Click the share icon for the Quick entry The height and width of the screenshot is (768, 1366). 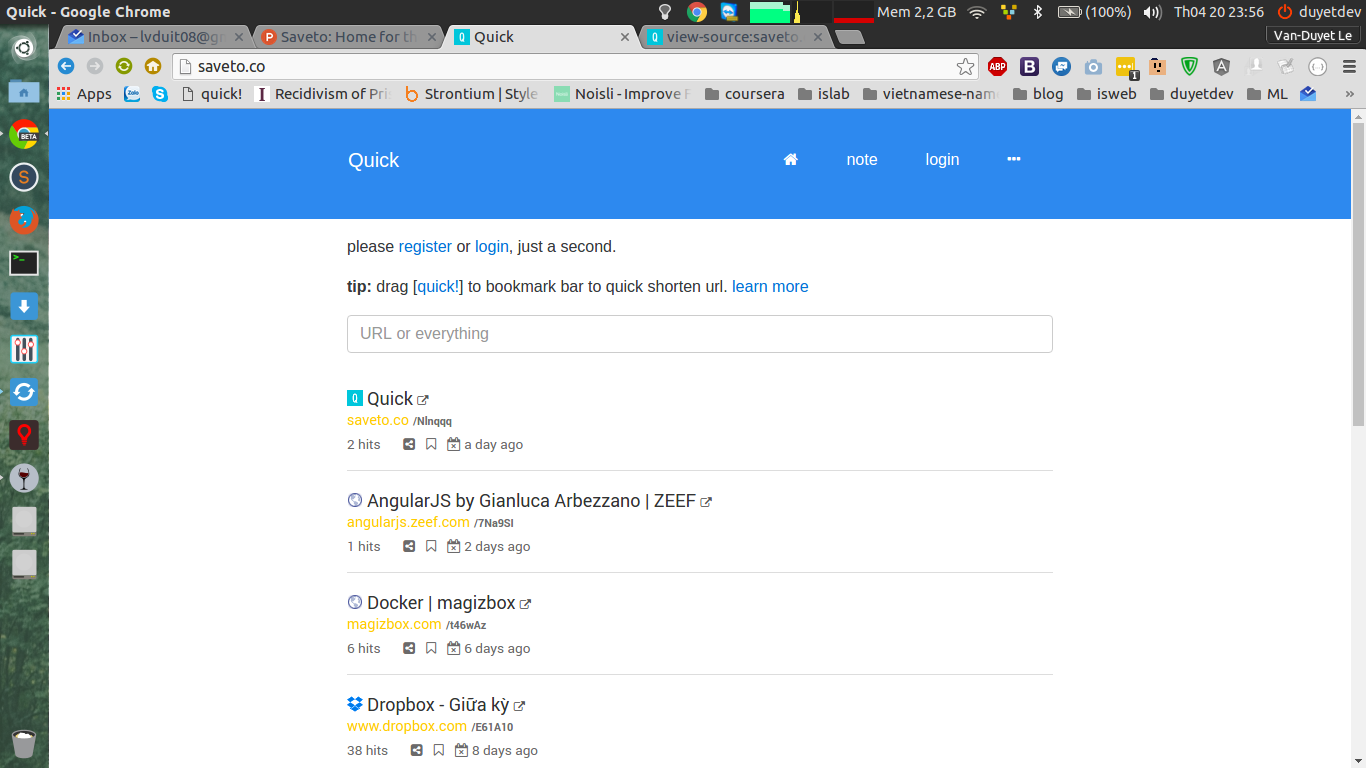click(x=409, y=444)
